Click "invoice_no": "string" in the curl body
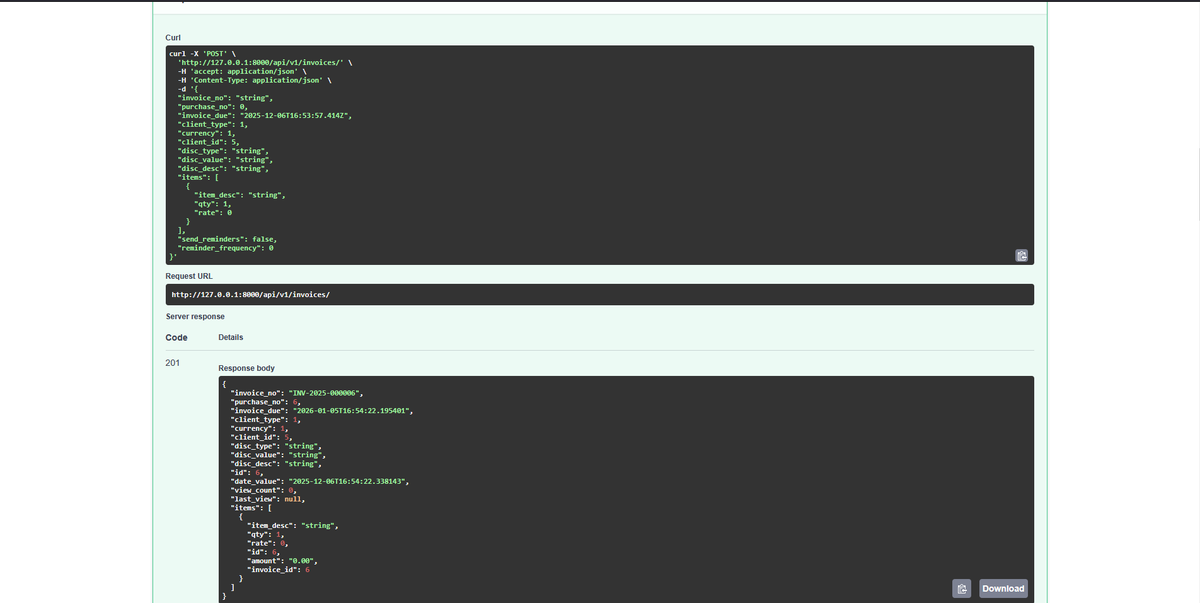Screen dimensions: 1200x603 point(226,98)
